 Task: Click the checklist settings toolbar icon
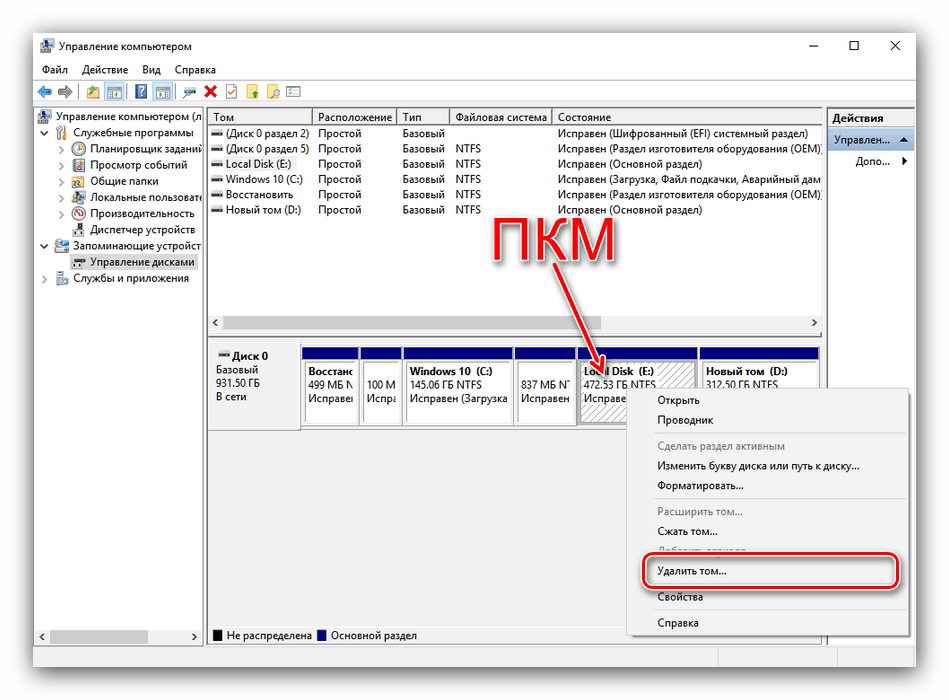pos(294,91)
